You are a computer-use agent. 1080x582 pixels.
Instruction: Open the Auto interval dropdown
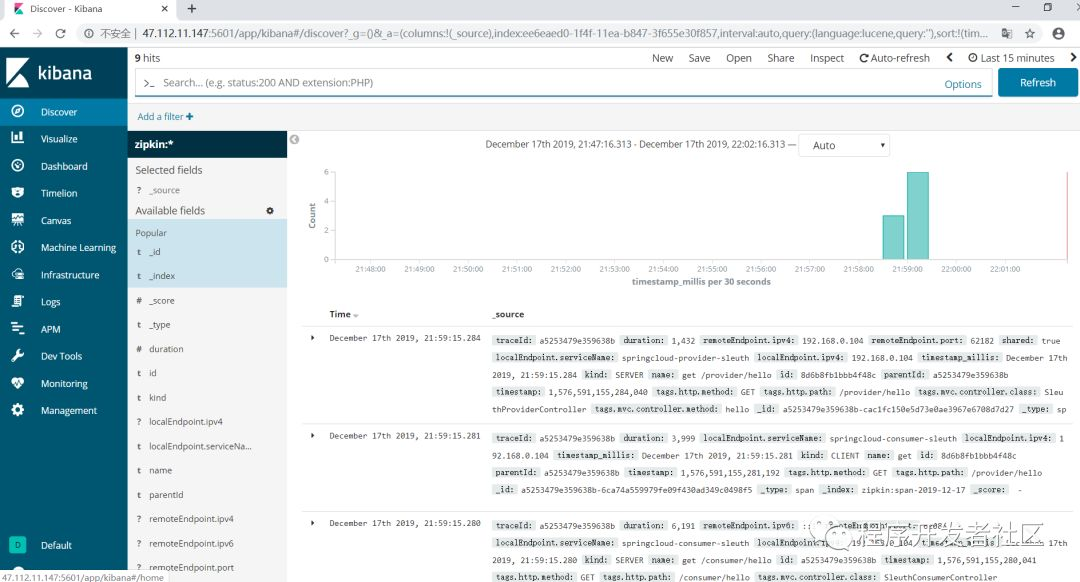coord(844,145)
